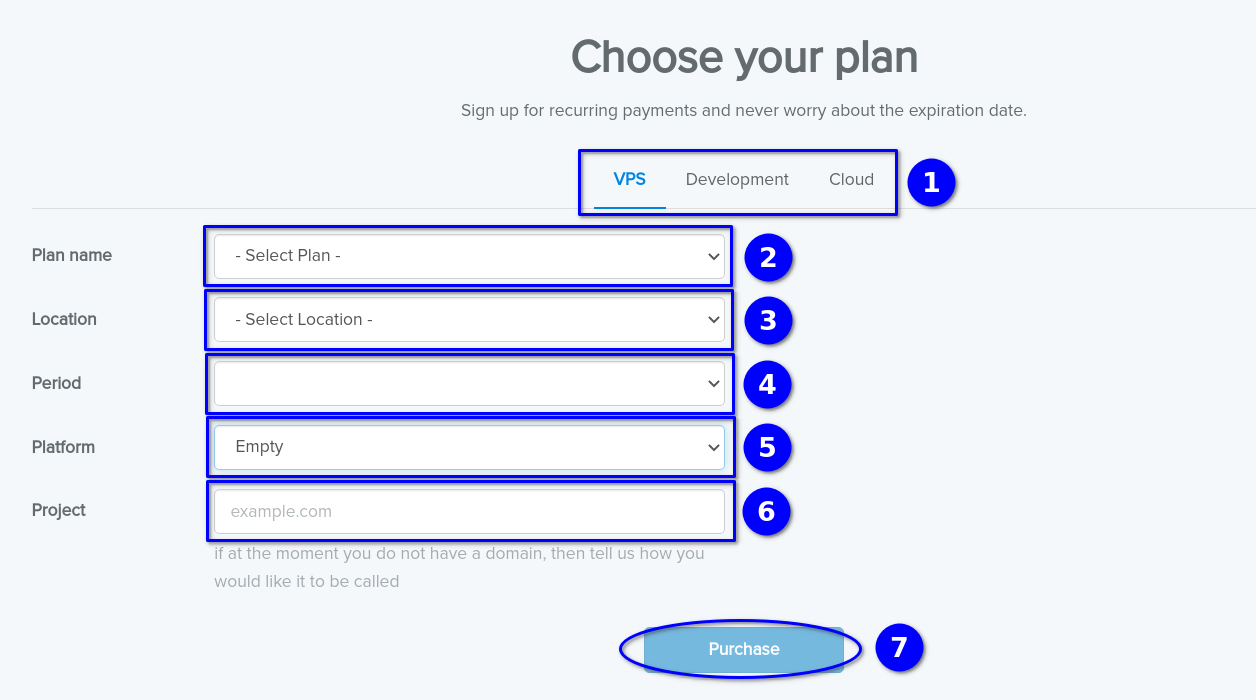
Task: Click the number 4 badge beside Period
Action: tap(767, 385)
